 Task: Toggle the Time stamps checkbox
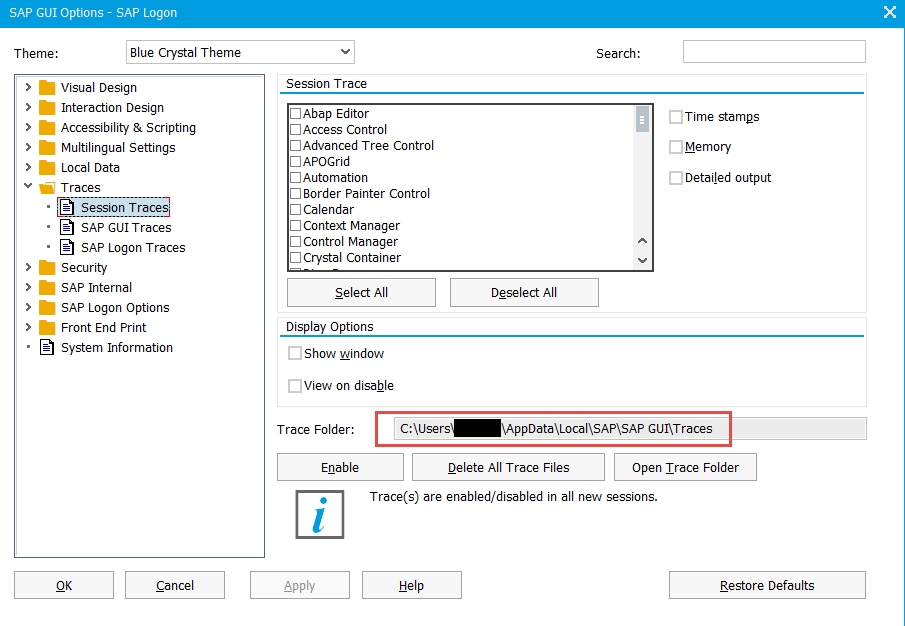tap(676, 117)
